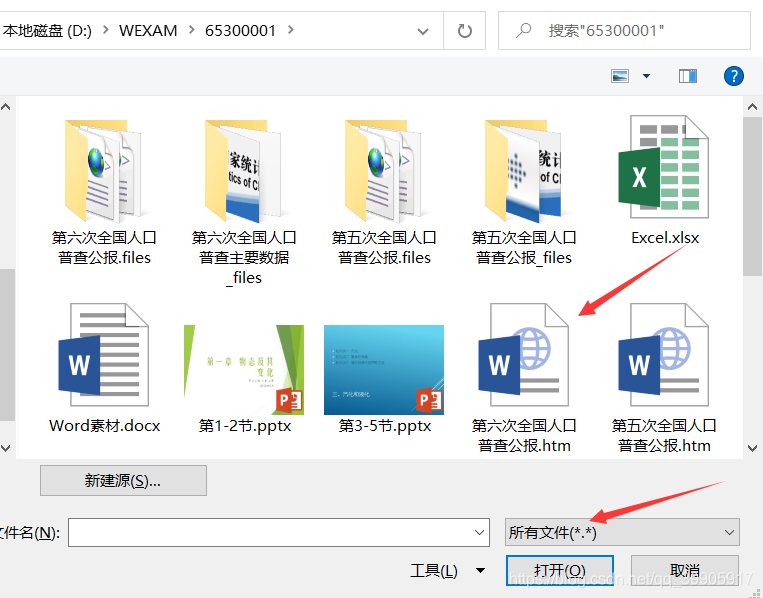Toggle the preview pane icon
Screen dimensions: 763x598
click(688, 76)
